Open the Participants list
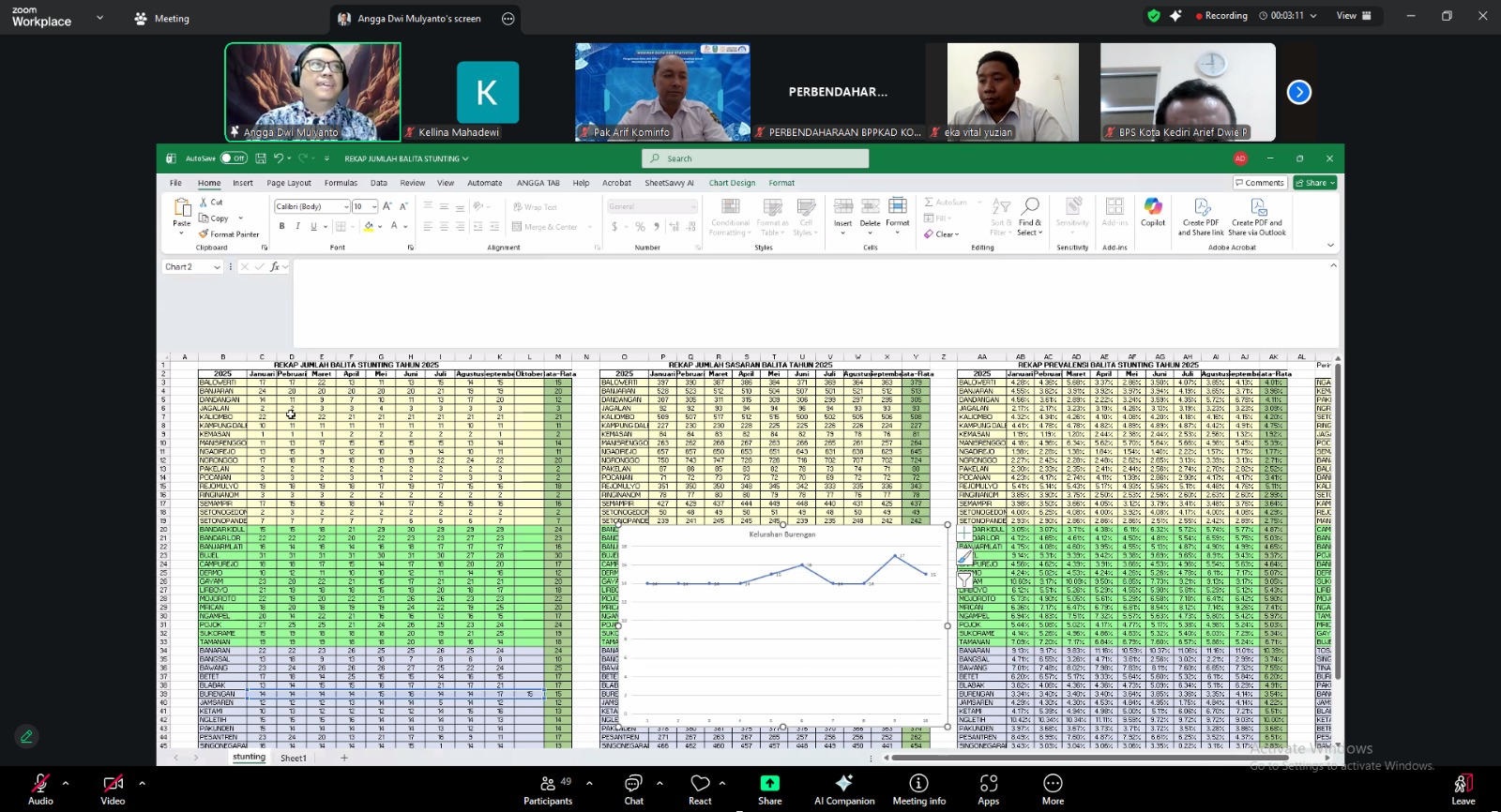 (x=548, y=785)
